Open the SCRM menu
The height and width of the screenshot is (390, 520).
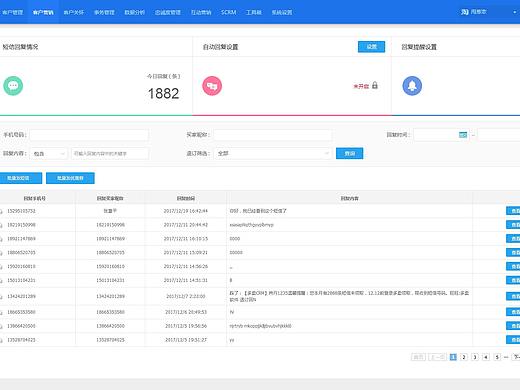[x=228, y=12]
